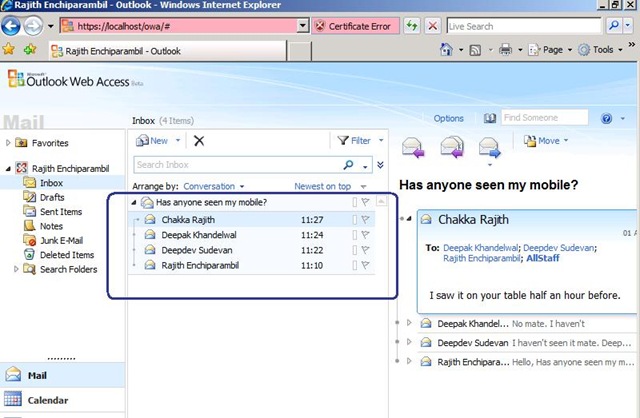Viewport: 640px width, 418px height.
Task: Open the browser Home icon
Action: click(x=446, y=50)
